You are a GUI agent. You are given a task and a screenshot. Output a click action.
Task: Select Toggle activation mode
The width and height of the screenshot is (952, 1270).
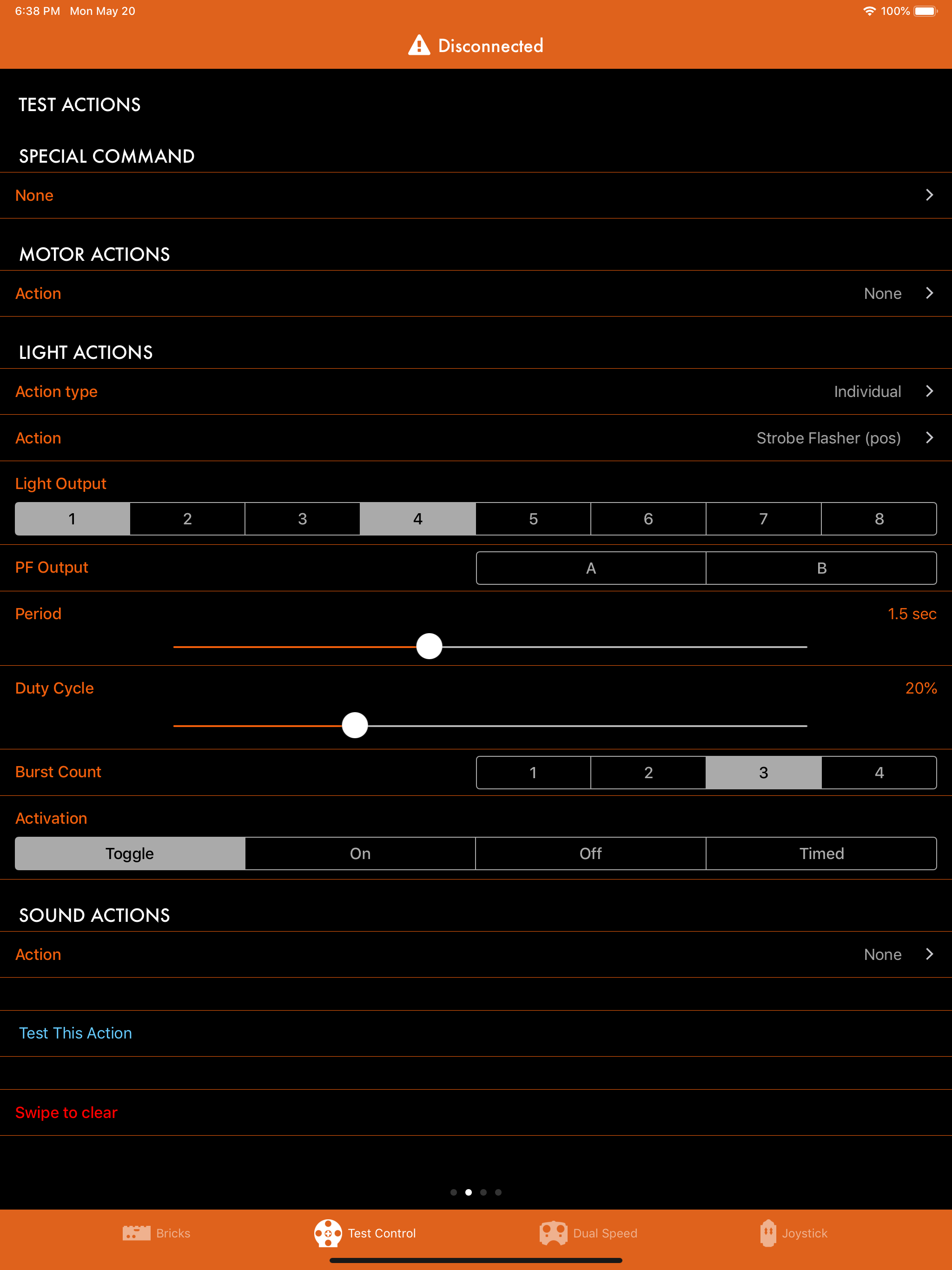pyautogui.click(x=130, y=853)
